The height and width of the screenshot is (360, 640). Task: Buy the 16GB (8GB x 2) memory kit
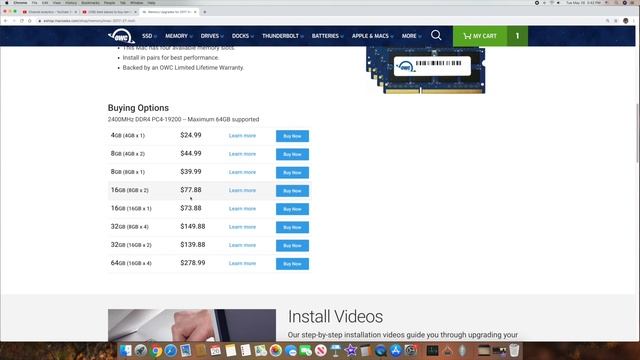pos(292,191)
